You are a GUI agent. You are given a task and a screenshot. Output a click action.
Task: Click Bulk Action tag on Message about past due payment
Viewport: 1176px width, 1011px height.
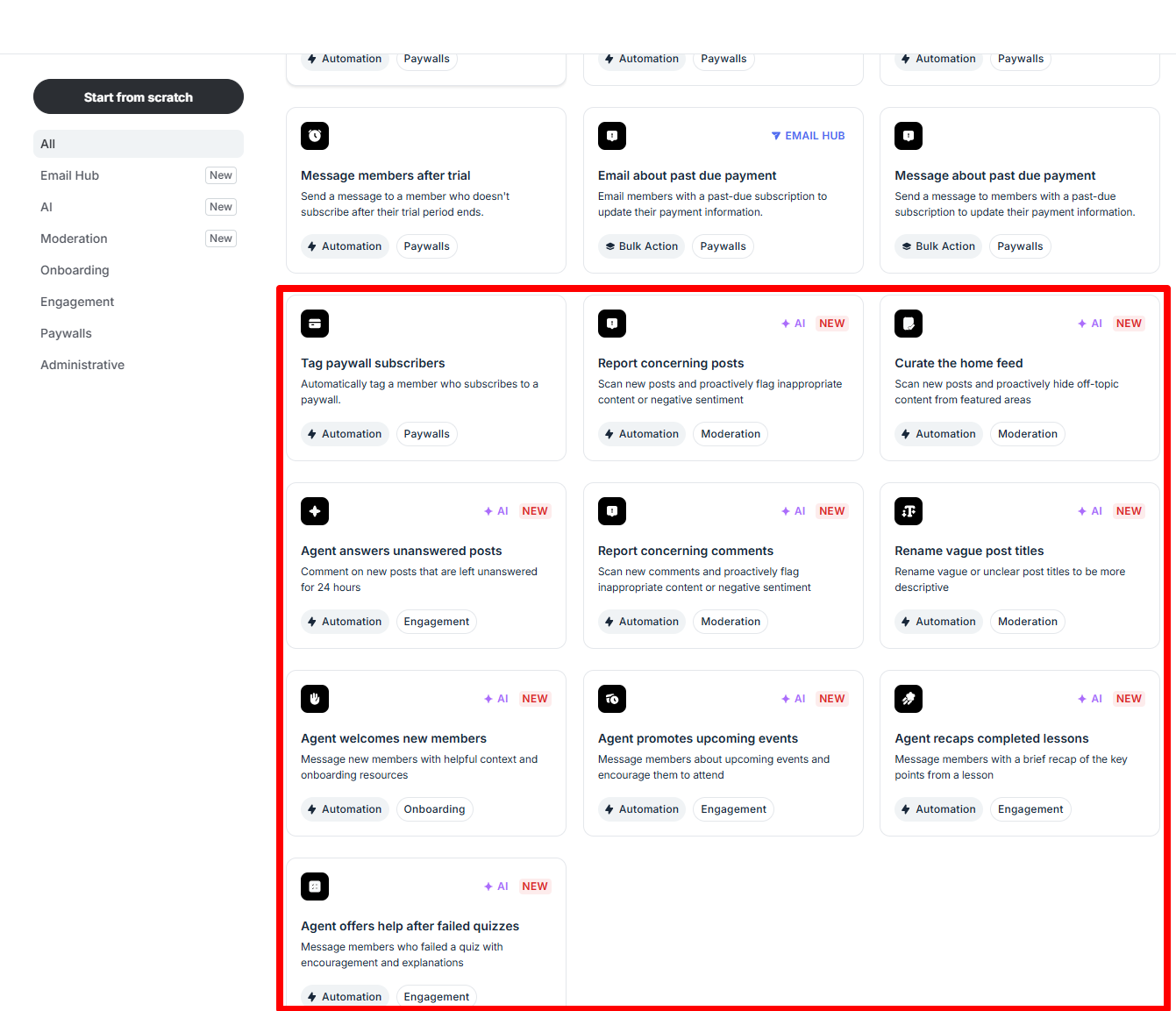tap(938, 246)
